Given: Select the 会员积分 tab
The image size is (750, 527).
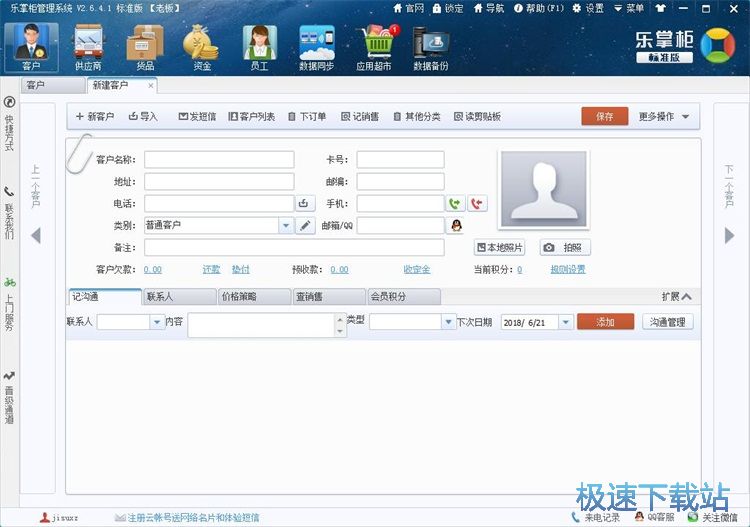Looking at the screenshot, I should click(x=404, y=296).
